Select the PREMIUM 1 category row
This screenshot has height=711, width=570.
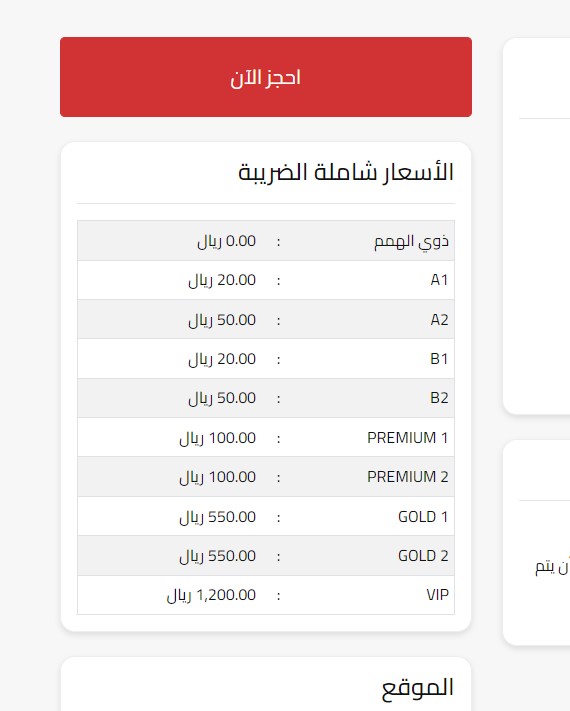point(266,438)
